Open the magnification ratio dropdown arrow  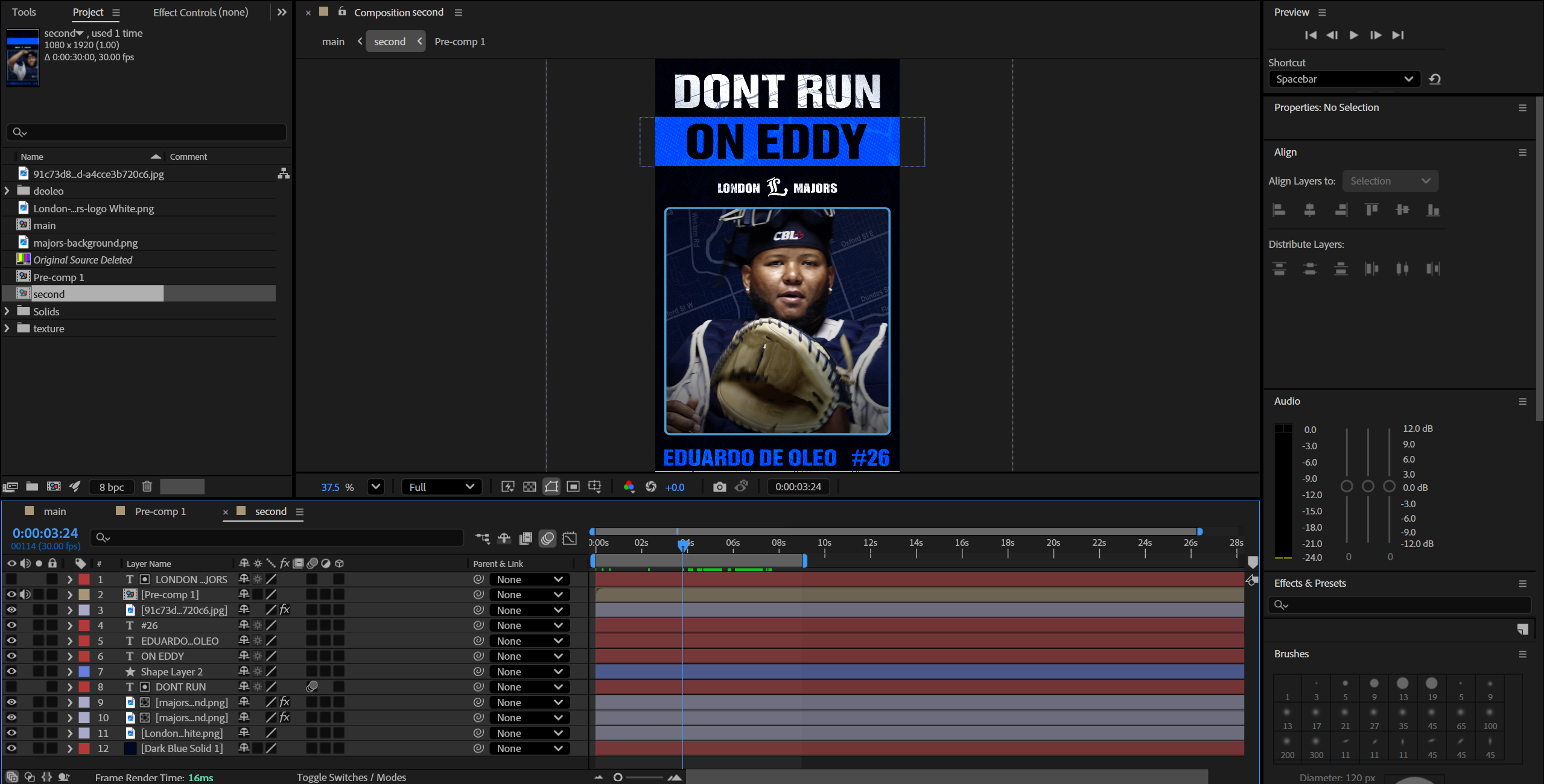(x=375, y=487)
